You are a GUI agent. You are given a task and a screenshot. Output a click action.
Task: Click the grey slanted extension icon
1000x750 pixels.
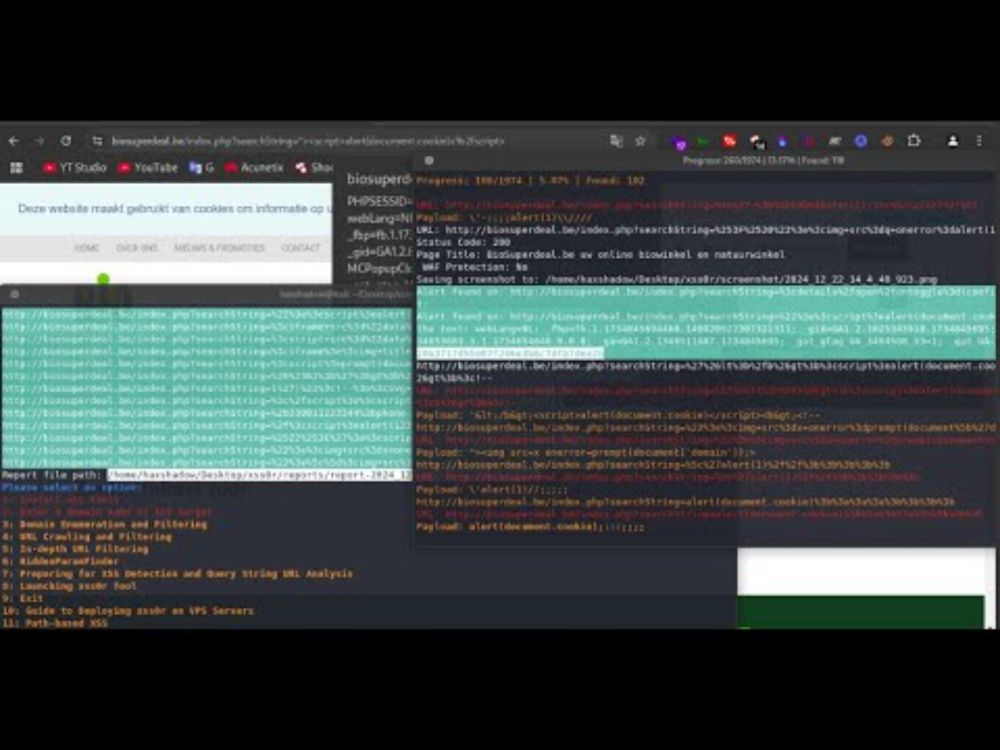tap(835, 141)
